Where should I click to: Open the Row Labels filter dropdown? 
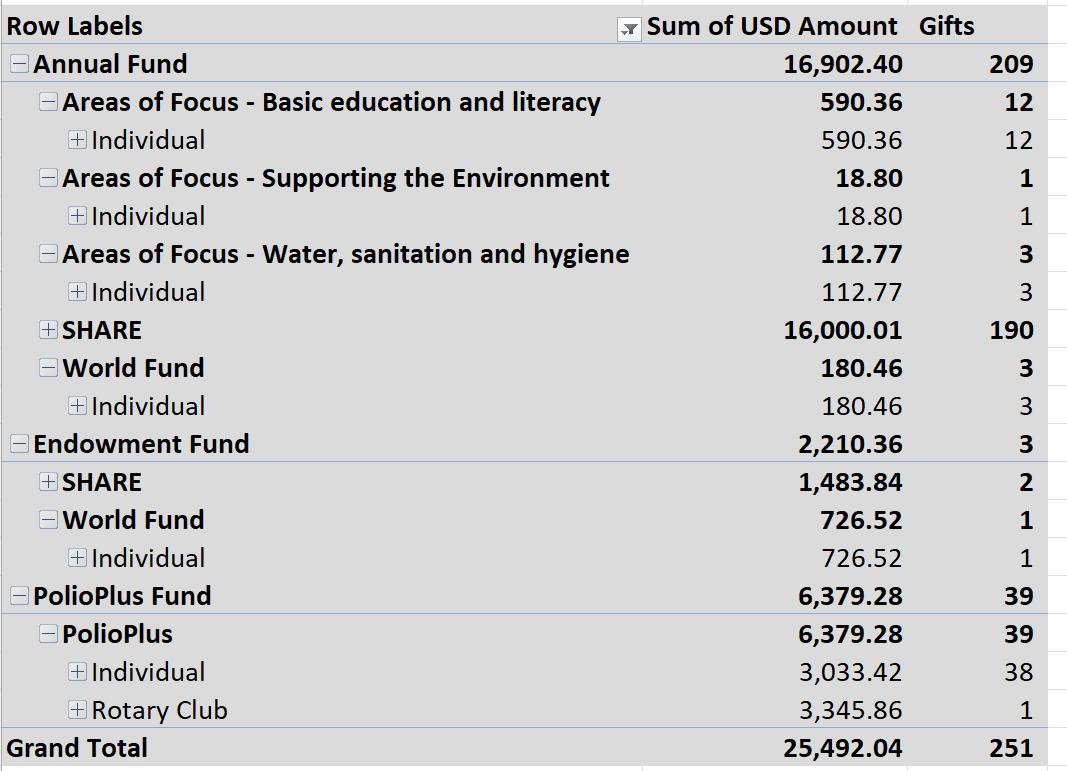pyautogui.click(x=629, y=28)
